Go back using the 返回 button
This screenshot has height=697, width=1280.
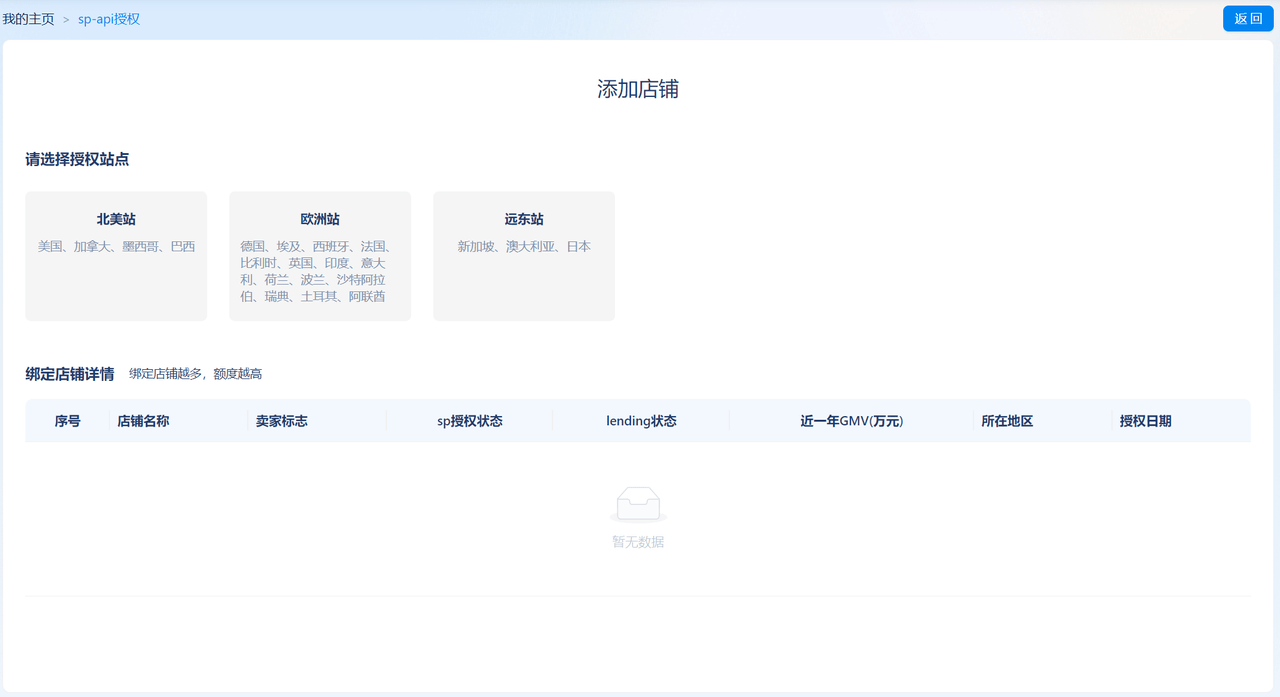[x=1248, y=18]
